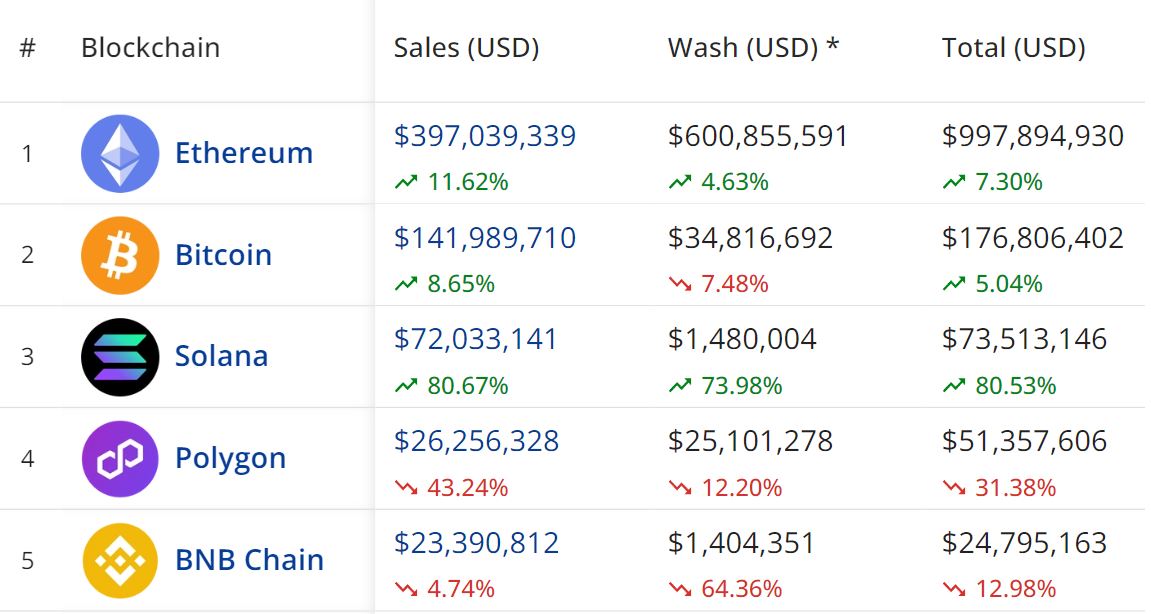Click the Ethereum diamond logo icon
This screenshot has width=1151, height=614.
[120, 153]
